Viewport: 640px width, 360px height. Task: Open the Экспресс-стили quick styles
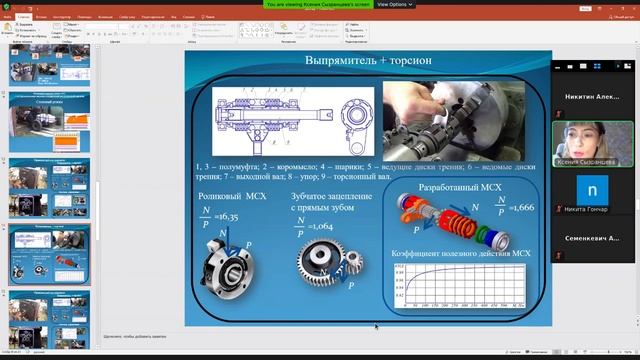(301, 30)
